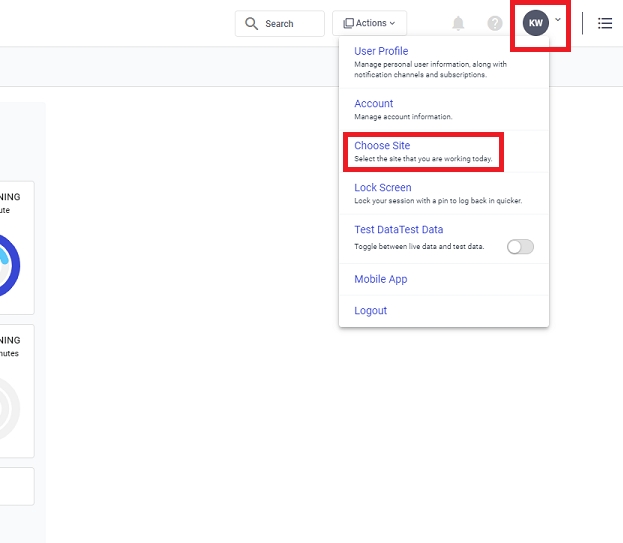
Task: Click the help question mark icon
Action: (x=495, y=23)
